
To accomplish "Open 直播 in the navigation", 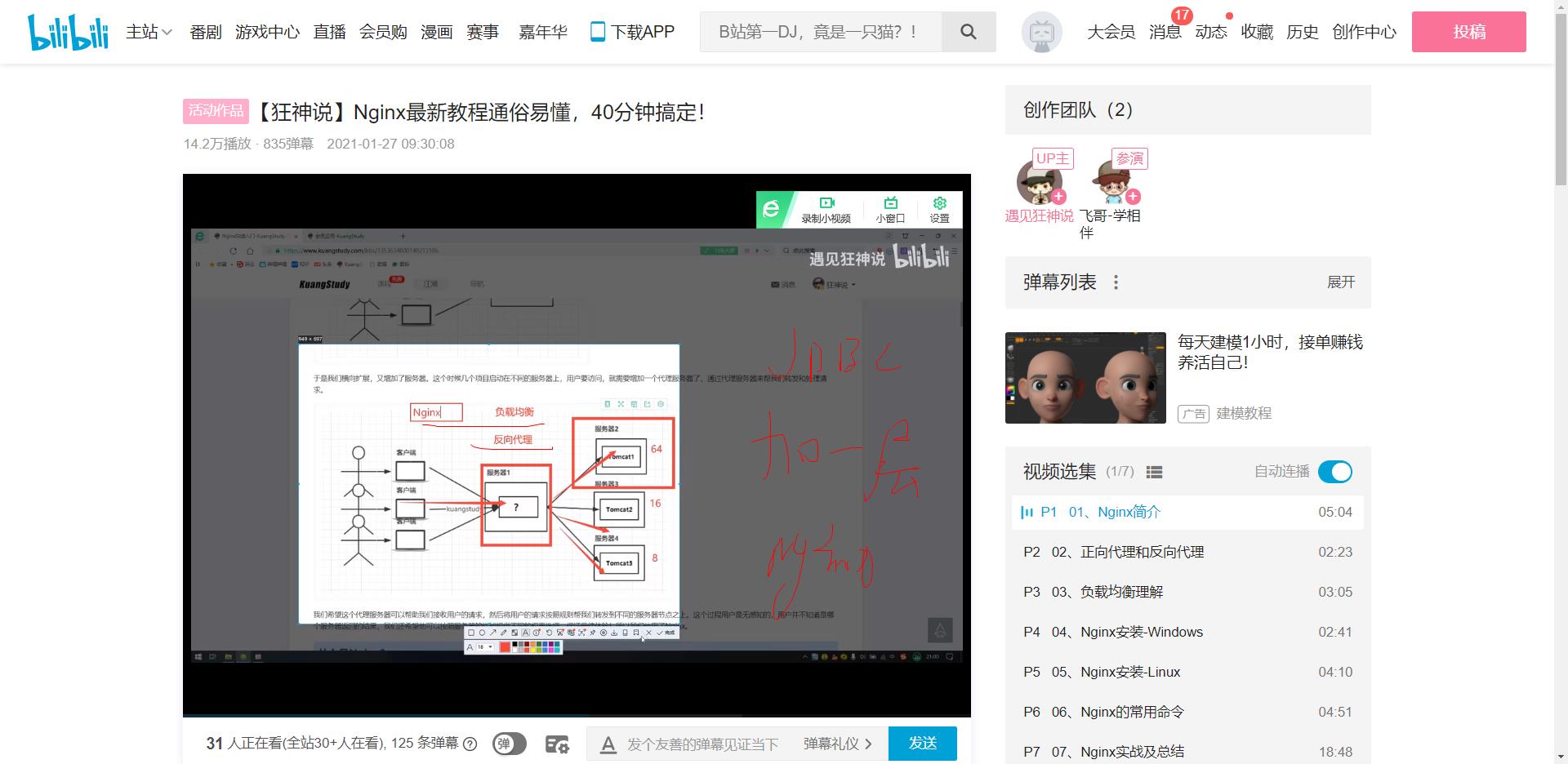I will [330, 32].
